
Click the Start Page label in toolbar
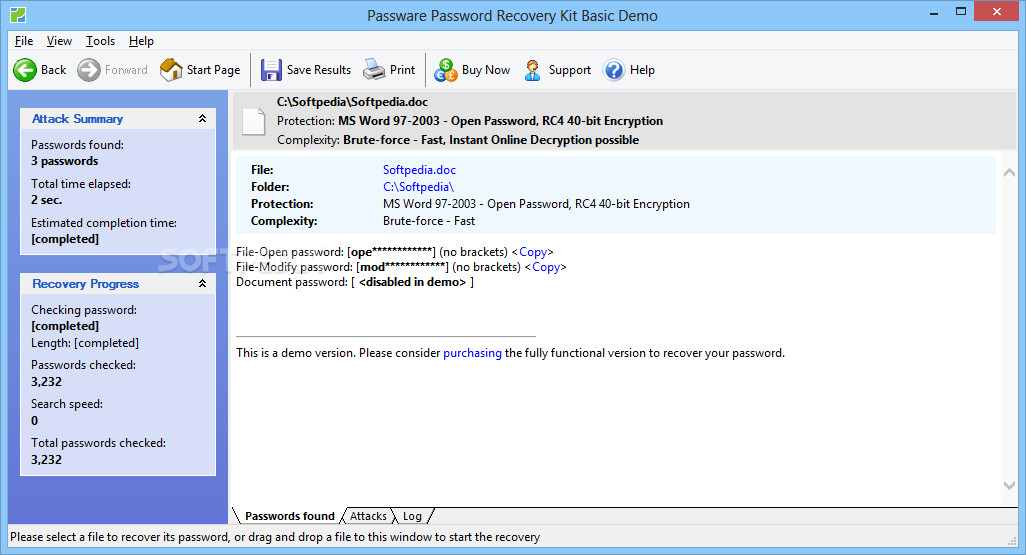[213, 70]
